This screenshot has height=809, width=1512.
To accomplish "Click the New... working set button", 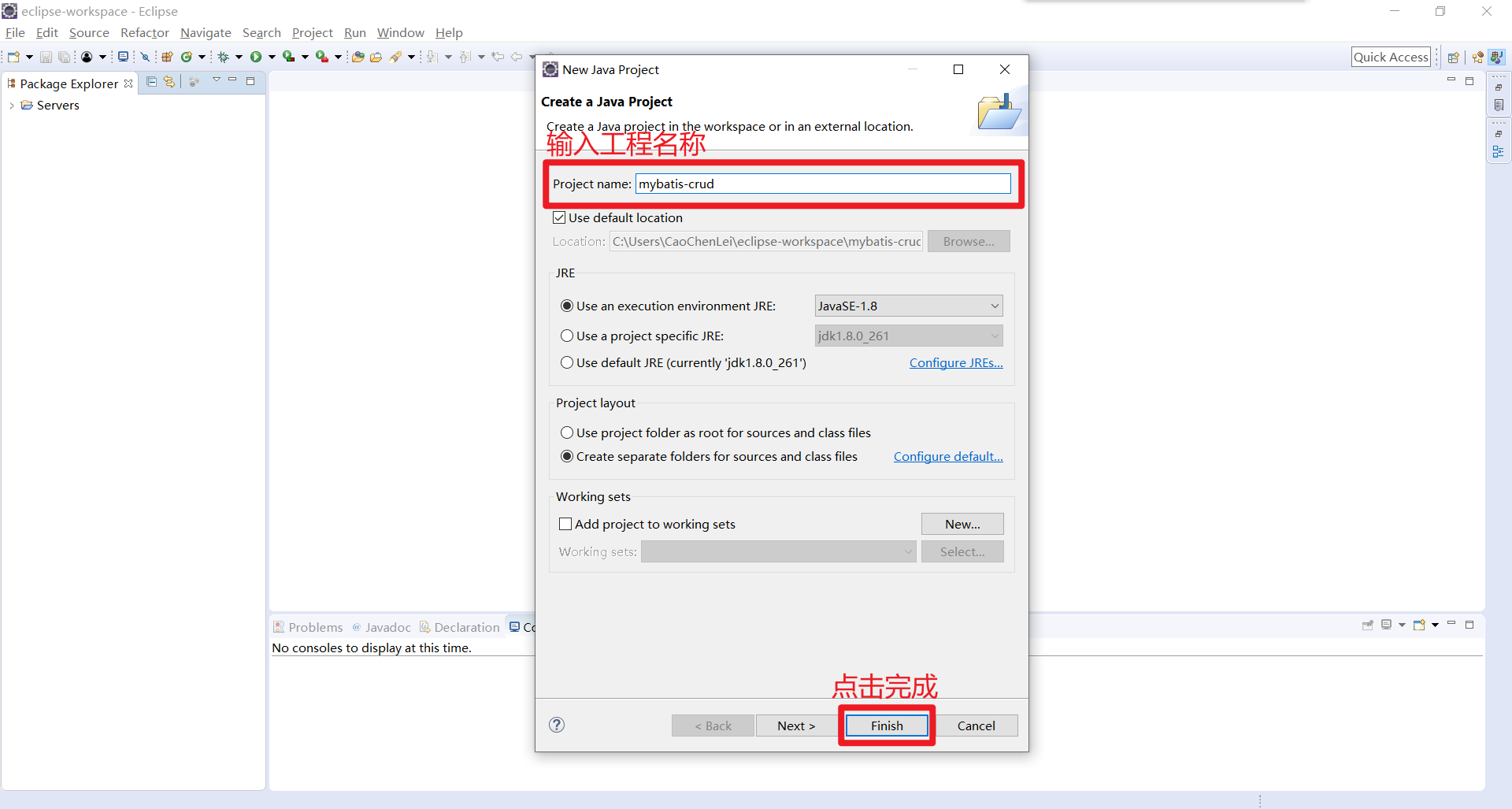I will [962, 524].
